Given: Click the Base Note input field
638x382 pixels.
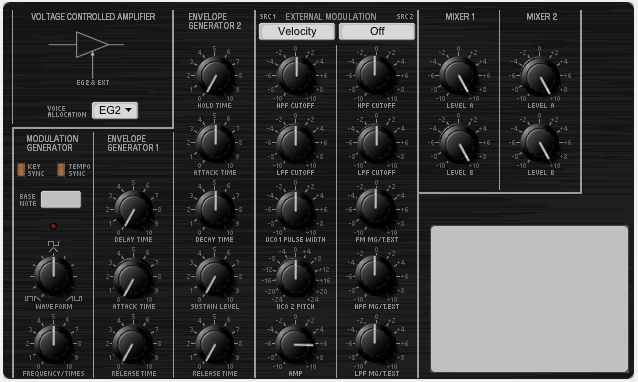Looking at the screenshot, I should pyautogui.click(x=61, y=199).
